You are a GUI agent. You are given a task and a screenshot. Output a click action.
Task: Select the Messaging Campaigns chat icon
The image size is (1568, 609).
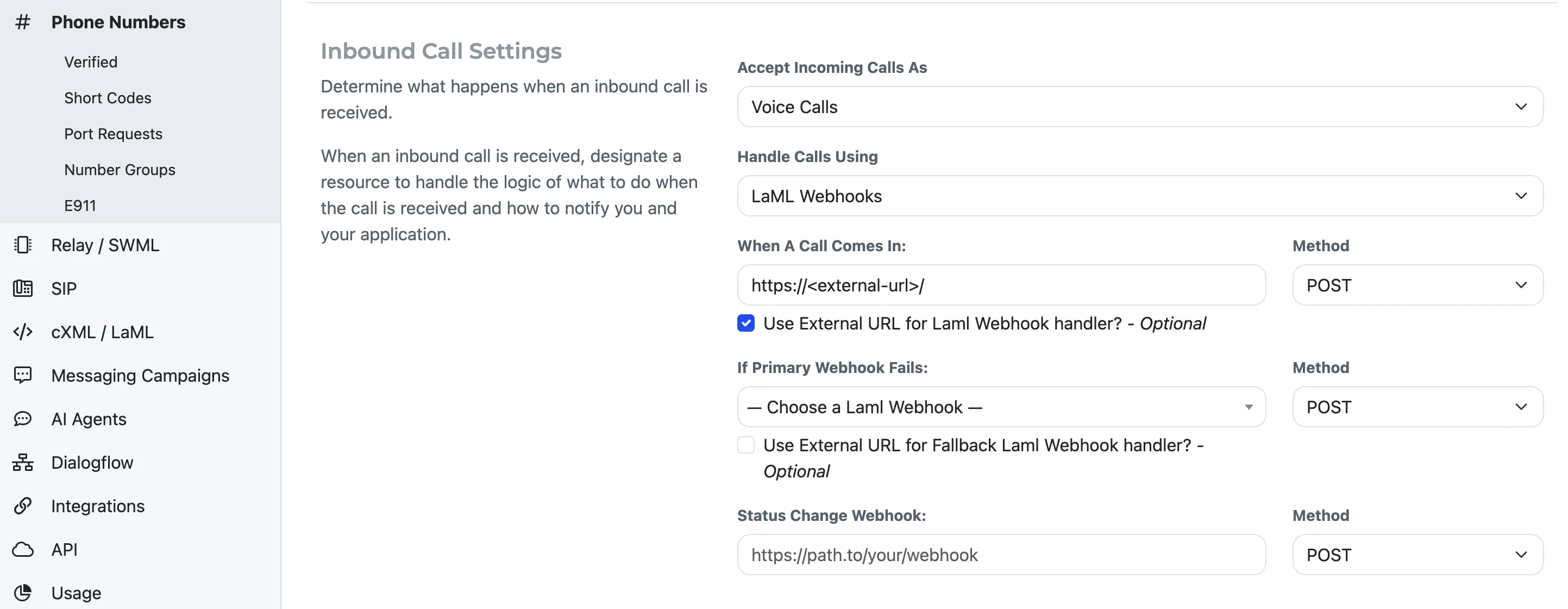(x=22, y=375)
